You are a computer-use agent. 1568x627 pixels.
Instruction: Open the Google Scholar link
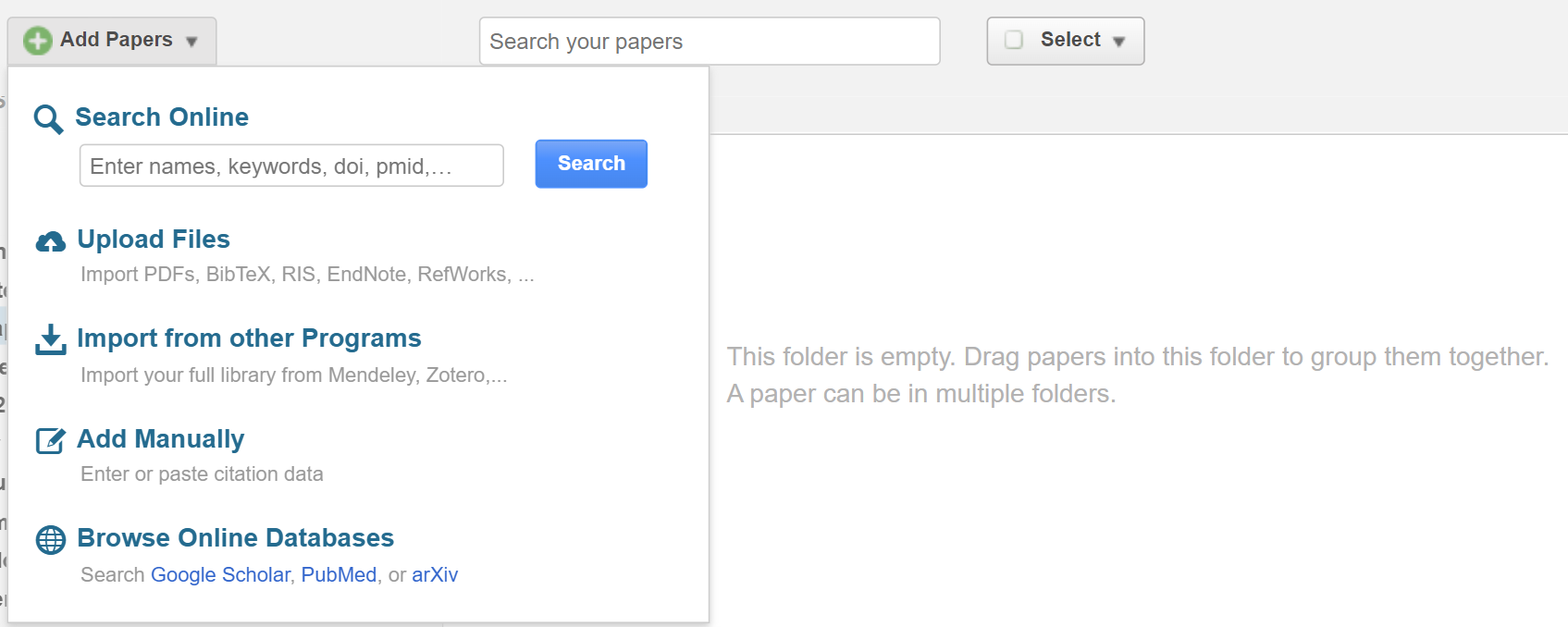tap(220, 574)
